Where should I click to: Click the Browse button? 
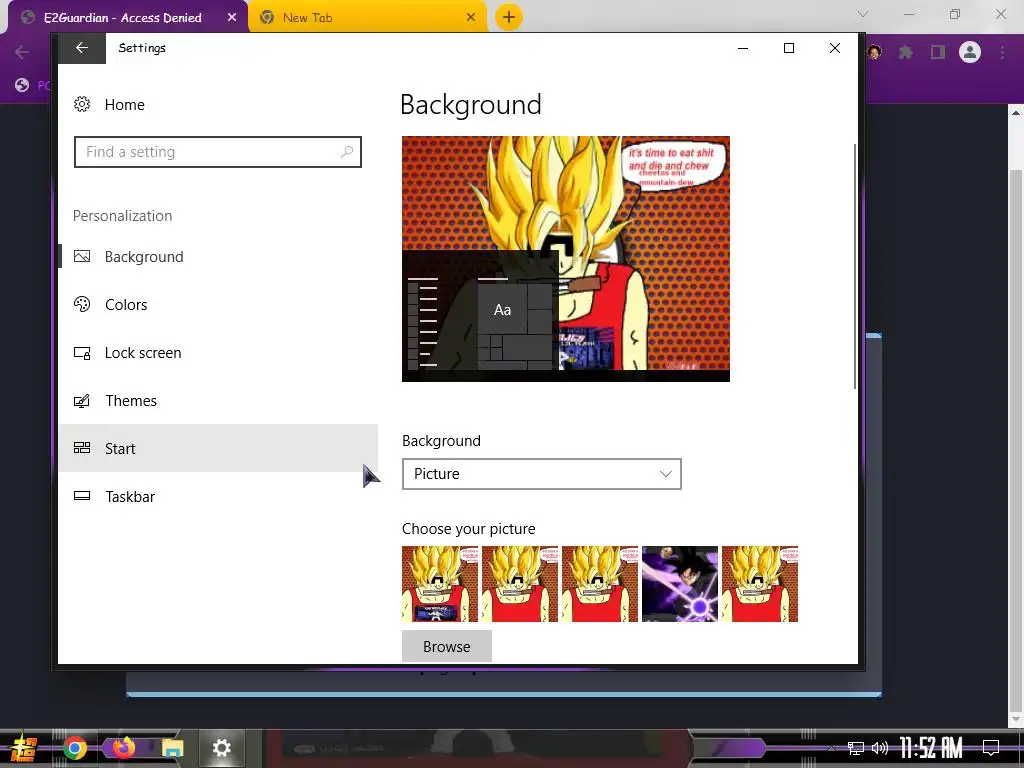447,647
